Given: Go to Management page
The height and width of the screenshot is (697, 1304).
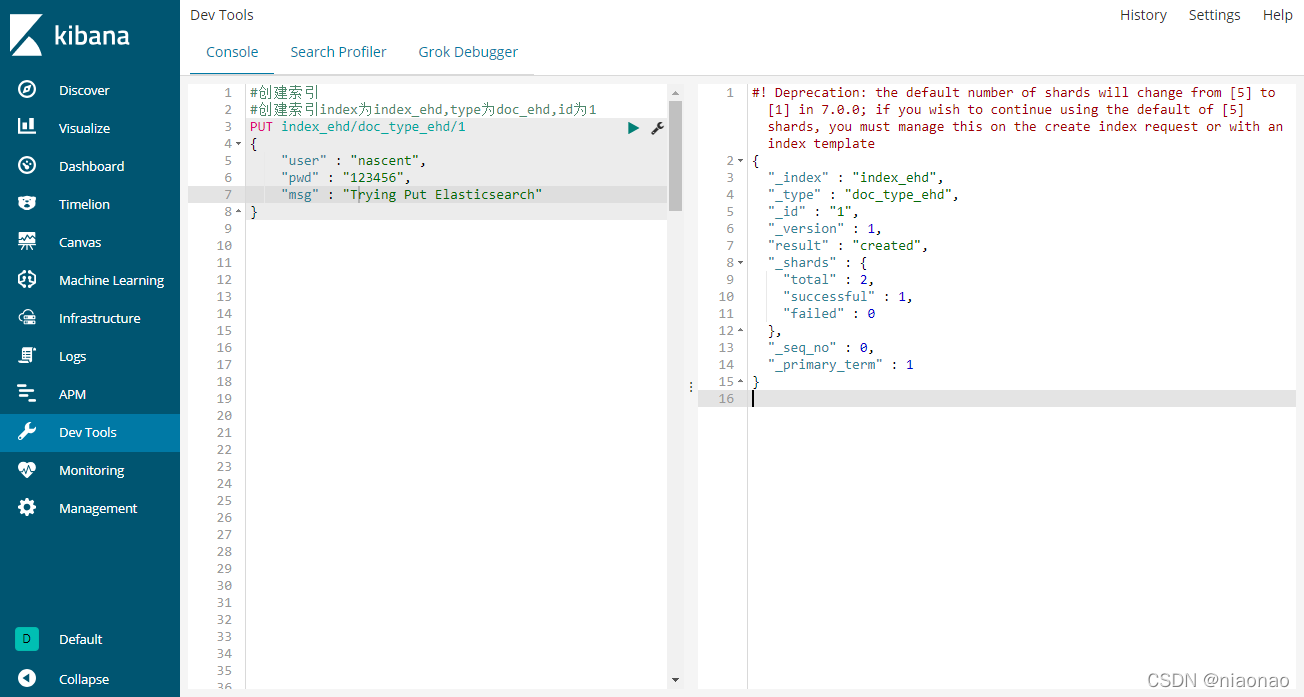Looking at the screenshot, I should click(98, 508).
